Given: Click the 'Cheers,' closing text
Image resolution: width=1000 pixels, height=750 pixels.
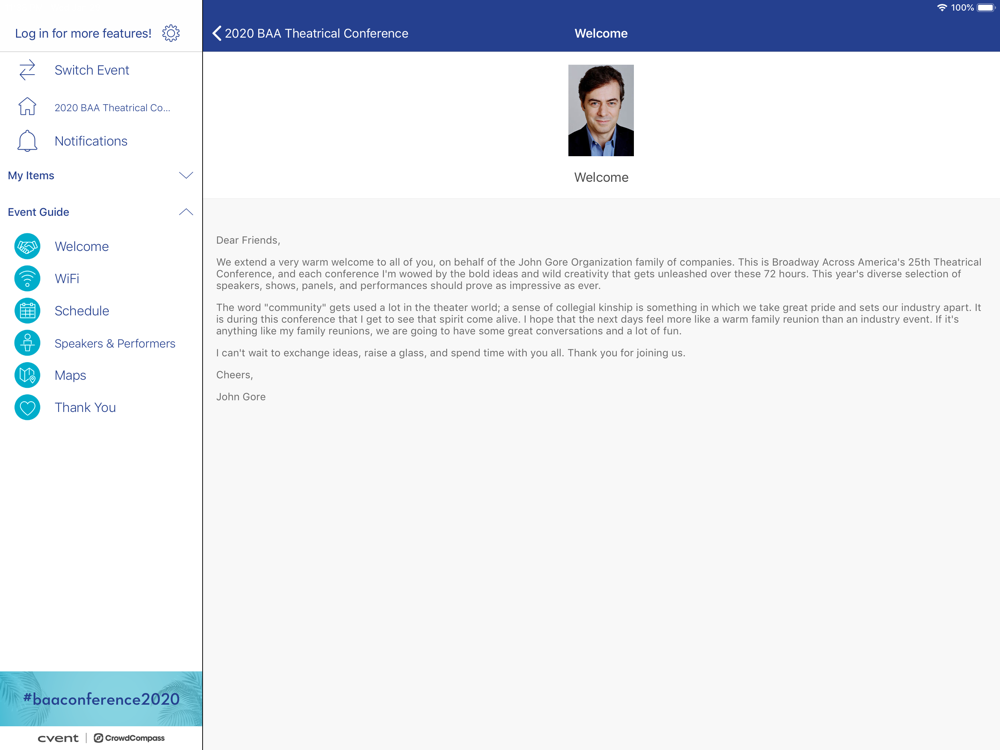Looking at the screenshot, I should 235,375.
